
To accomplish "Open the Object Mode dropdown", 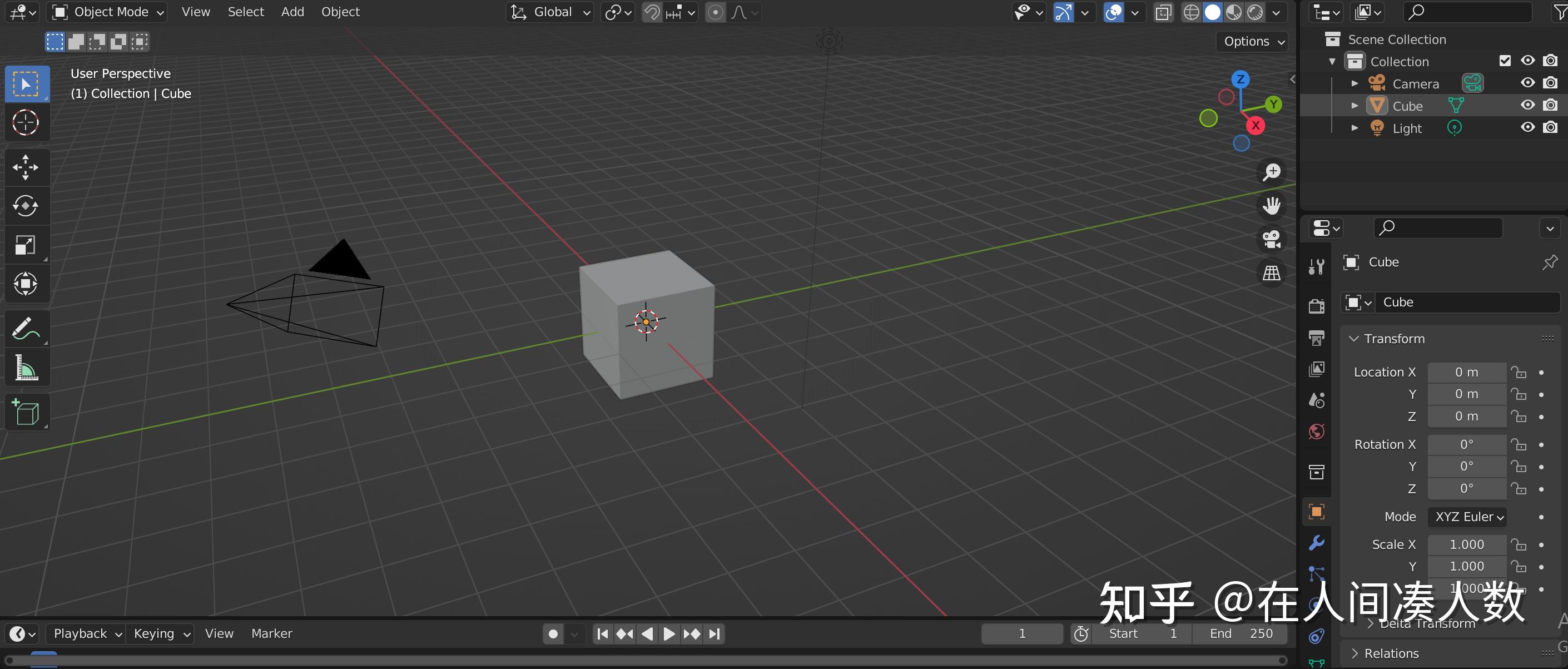I will point(107,12).
